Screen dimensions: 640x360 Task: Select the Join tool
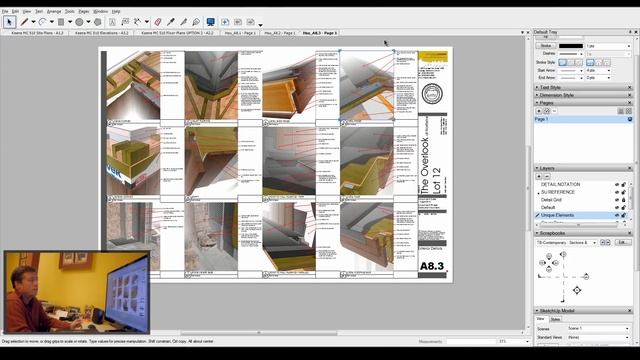click(196, 22)
